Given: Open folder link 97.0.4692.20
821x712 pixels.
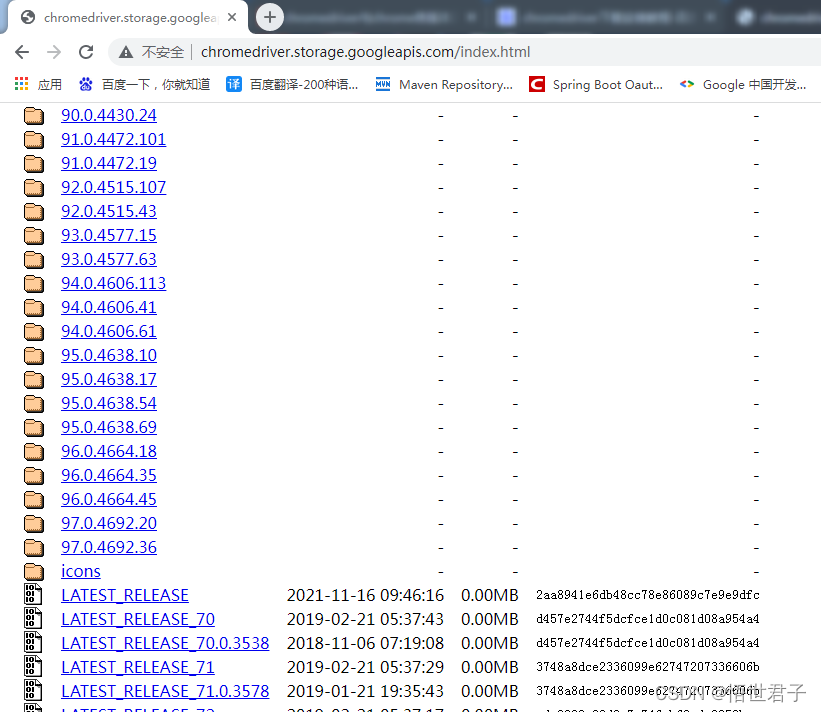Looking at the screenshot, I should 109,524.
